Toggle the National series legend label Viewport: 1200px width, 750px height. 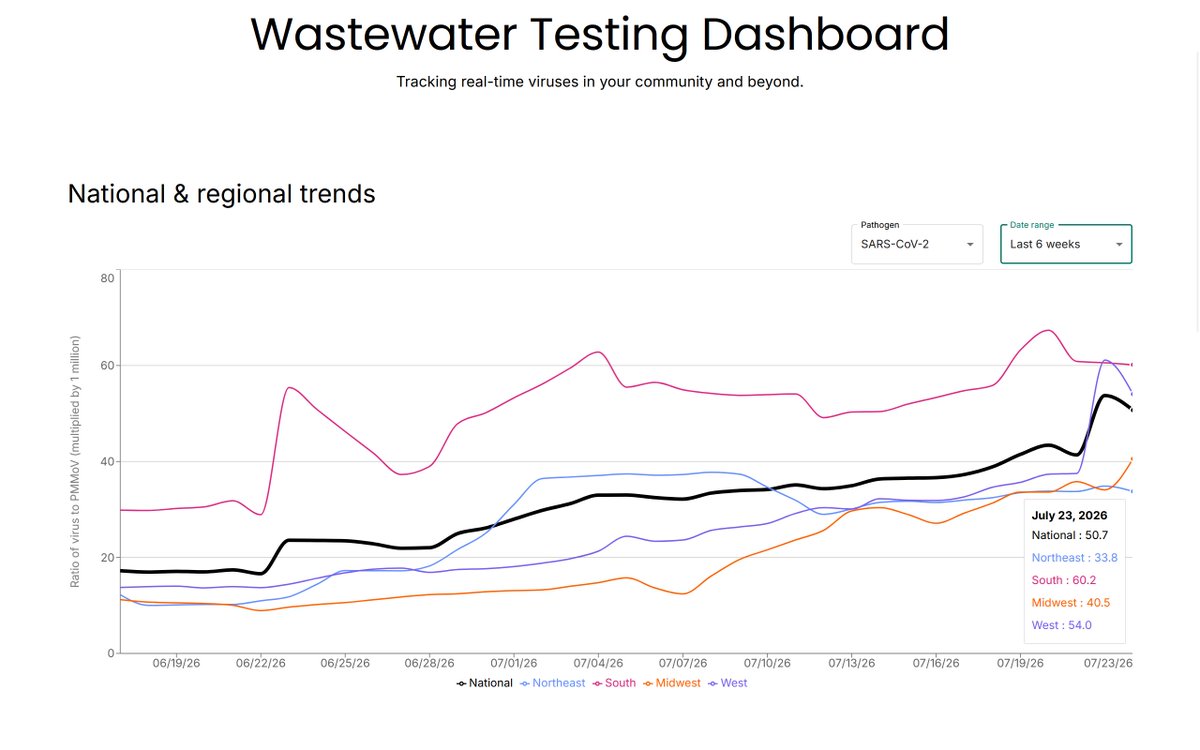(x=491, y=683)
